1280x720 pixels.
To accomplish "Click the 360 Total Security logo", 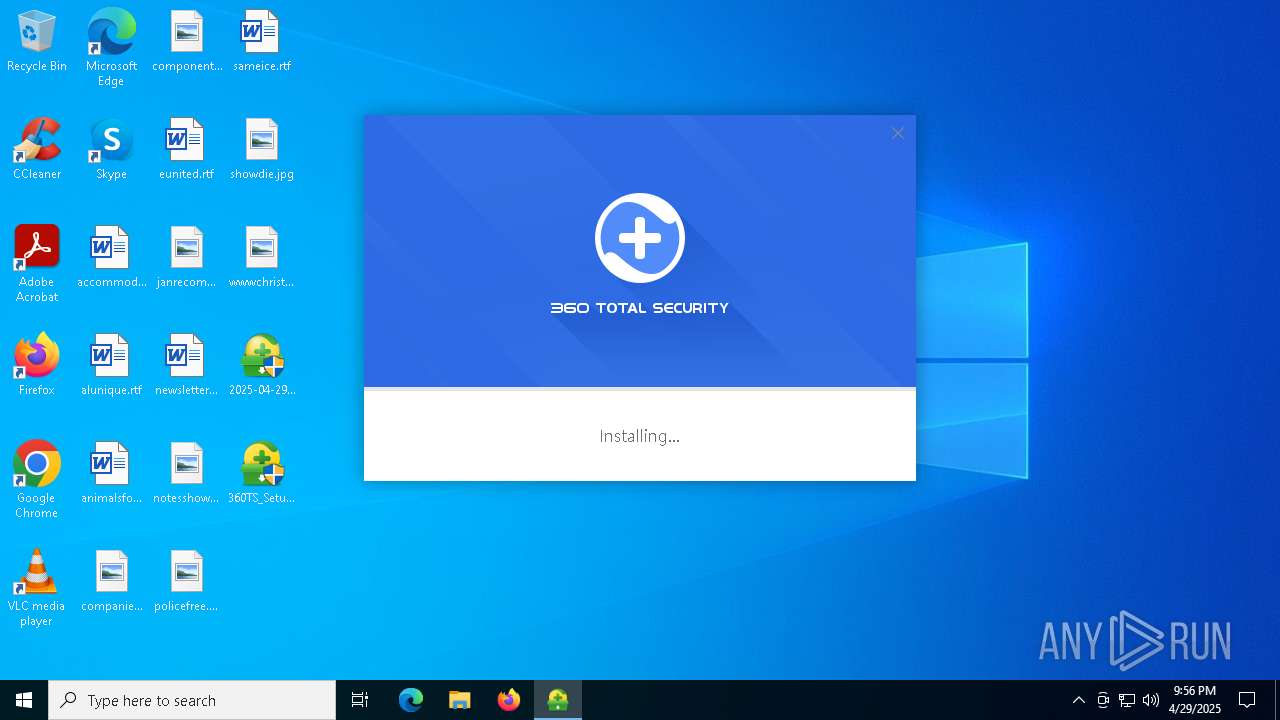I will click(640, 239).
